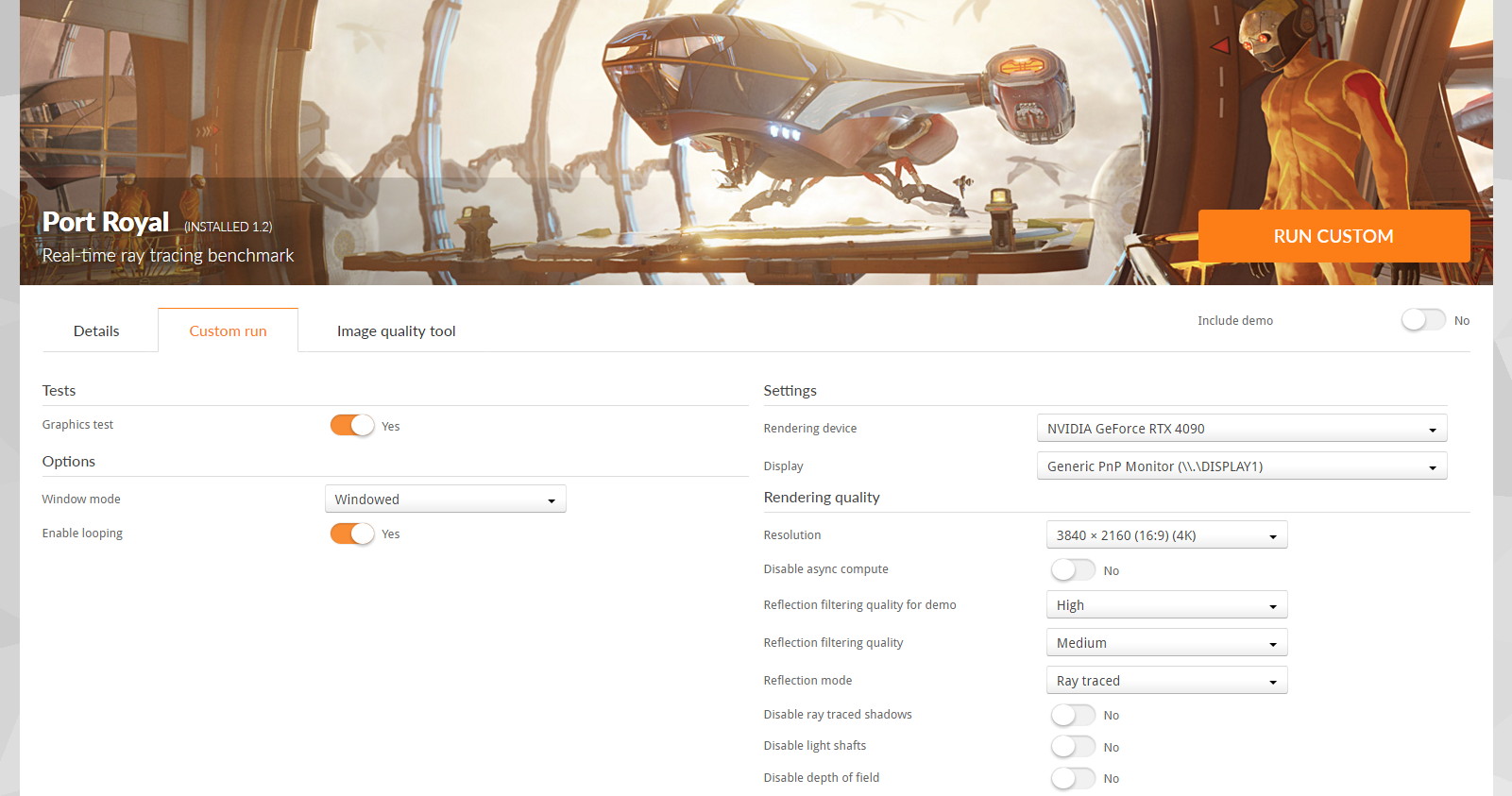Screen dimensions: 1512x796
Task: Click the Disable ray traced shadows label
Action: (838, 715)
